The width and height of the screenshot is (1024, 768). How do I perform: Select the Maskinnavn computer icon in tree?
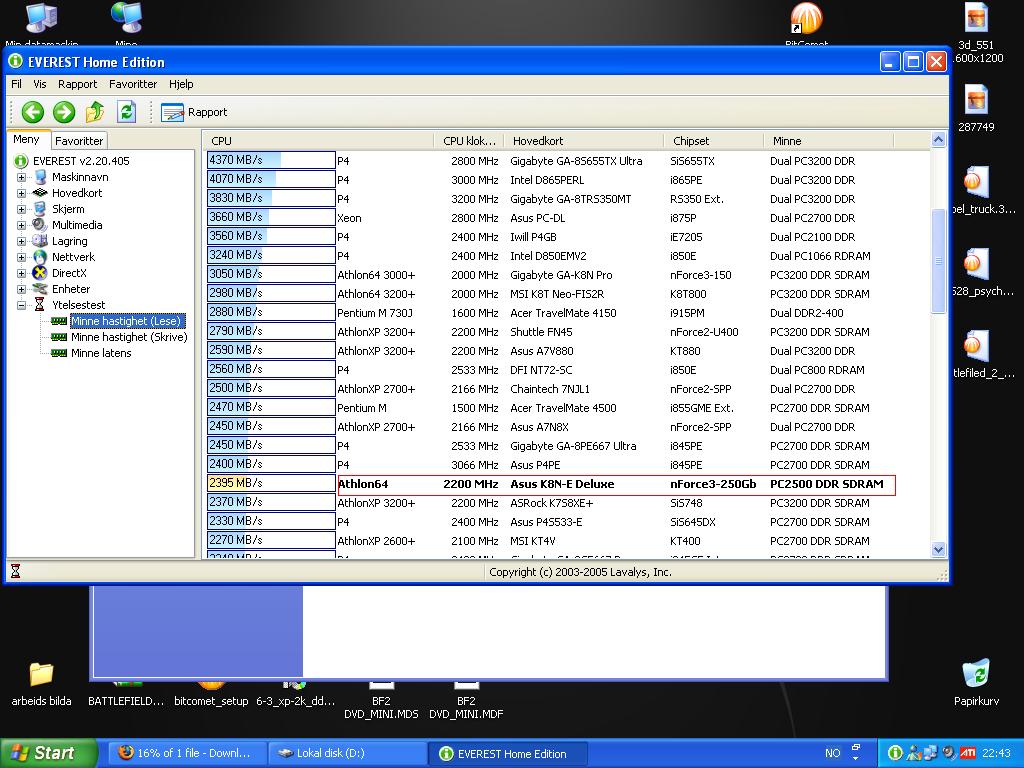coord(40,177)
